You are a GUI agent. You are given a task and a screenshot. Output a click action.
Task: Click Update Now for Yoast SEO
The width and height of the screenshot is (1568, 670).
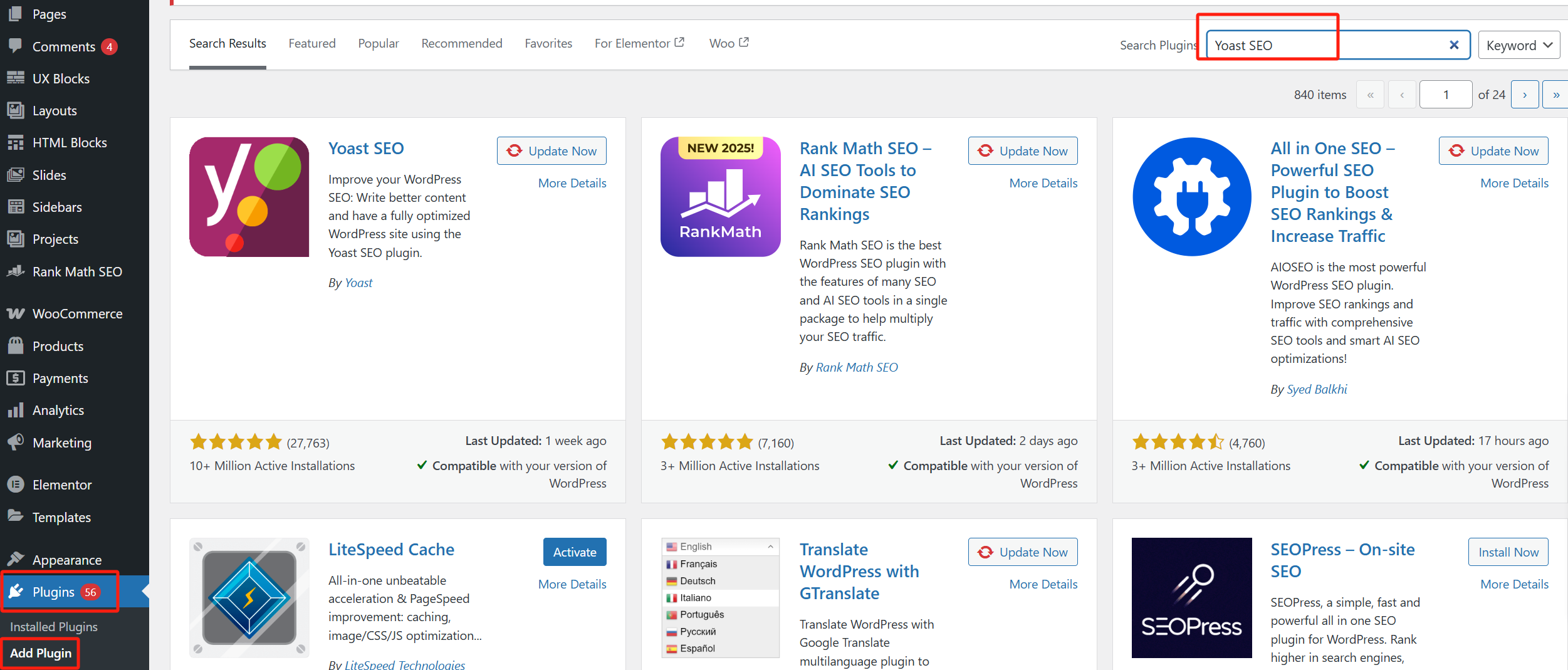point(551,151)
